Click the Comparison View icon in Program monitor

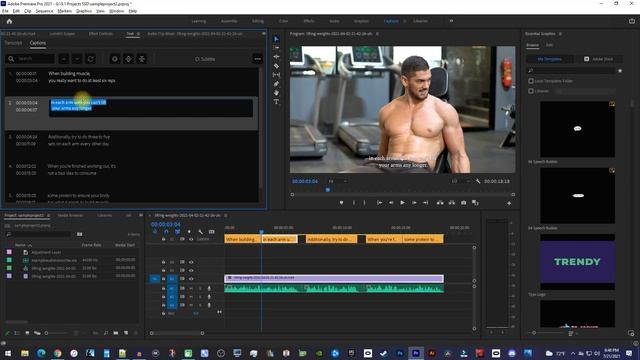pos(475,203)
